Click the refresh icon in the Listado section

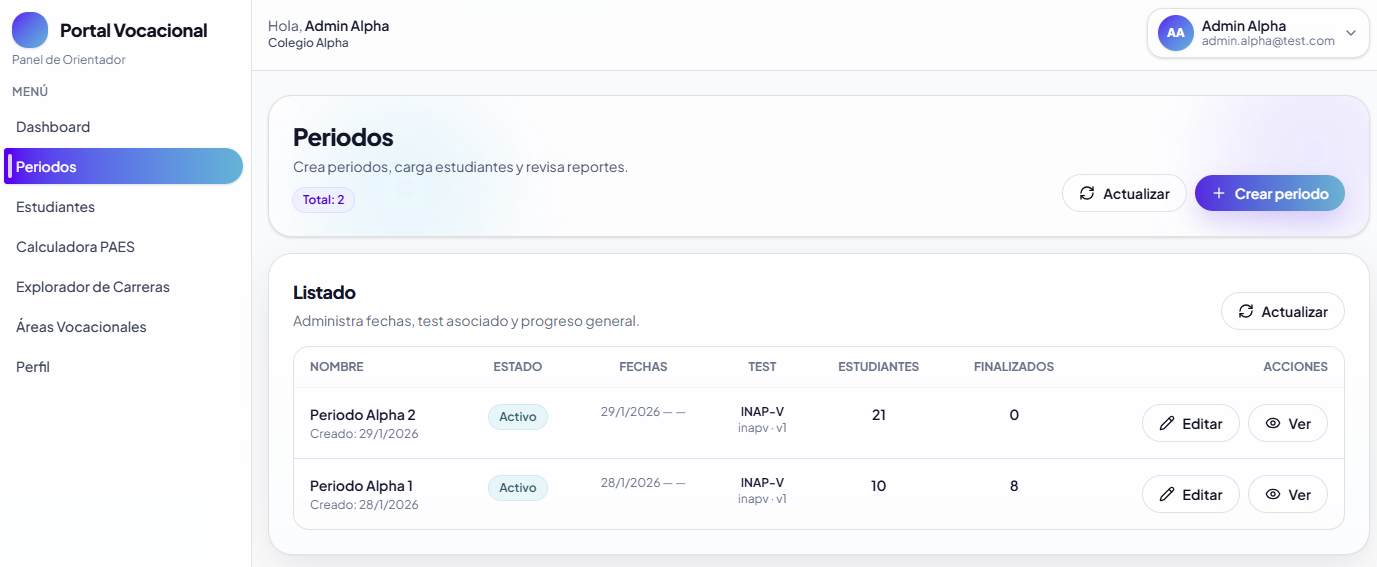pos(1246,312)
